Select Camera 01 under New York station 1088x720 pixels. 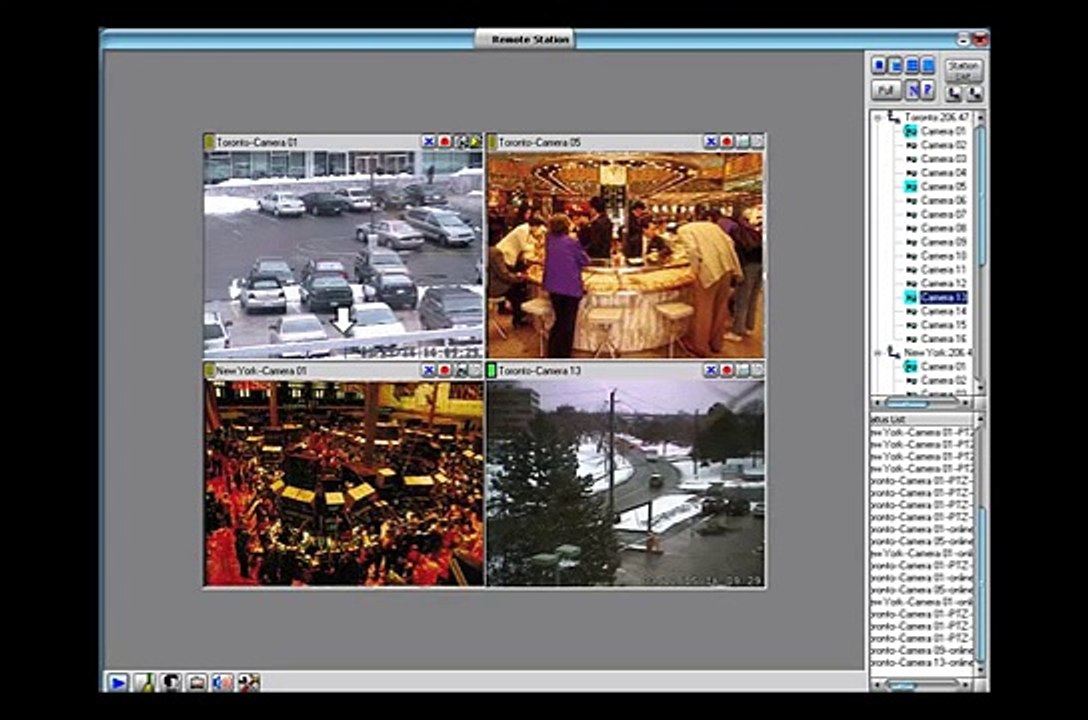[x=943, y=367]
